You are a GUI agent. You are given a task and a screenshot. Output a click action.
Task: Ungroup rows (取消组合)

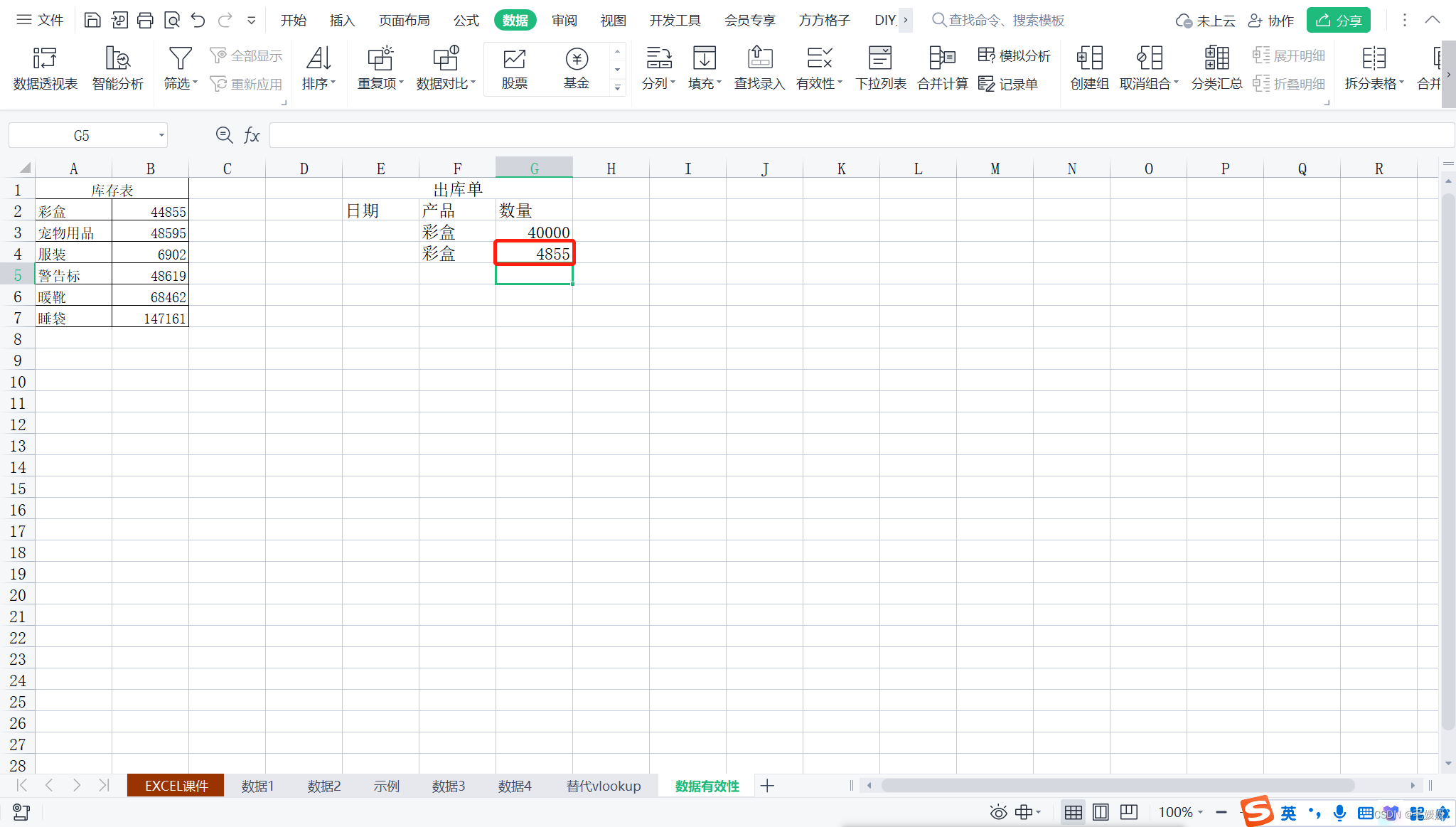[1149, 68]
